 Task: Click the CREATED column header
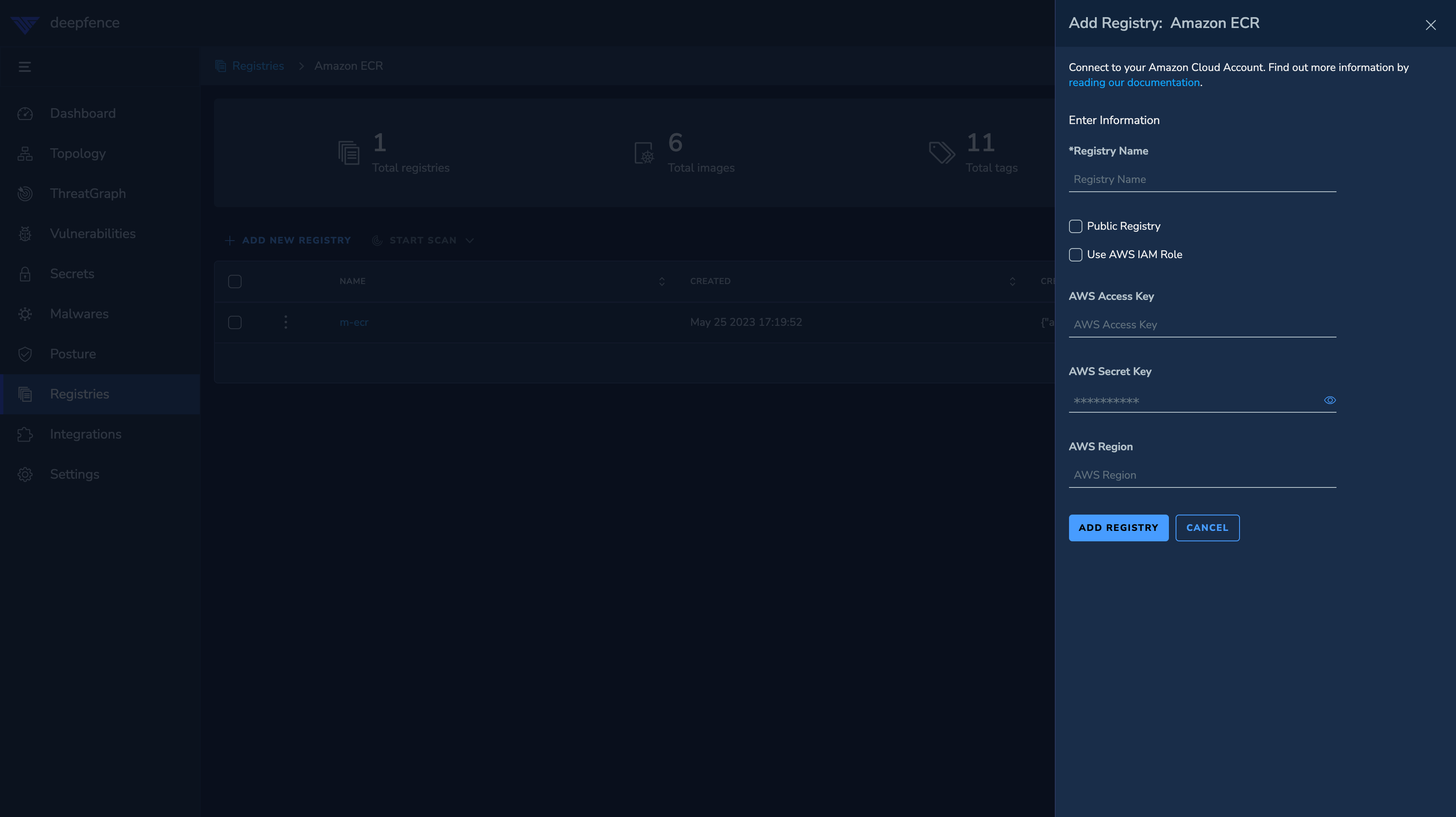pos(710,282)
